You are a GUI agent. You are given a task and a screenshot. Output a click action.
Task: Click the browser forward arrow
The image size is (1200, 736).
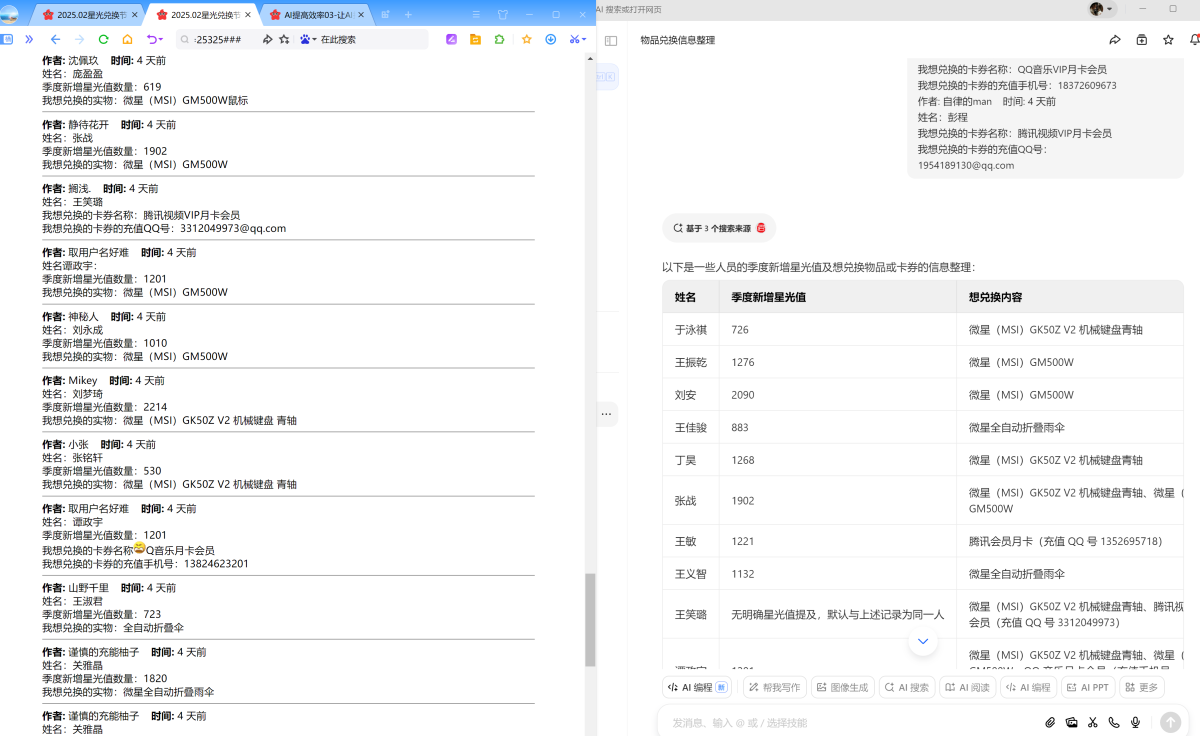79,39
